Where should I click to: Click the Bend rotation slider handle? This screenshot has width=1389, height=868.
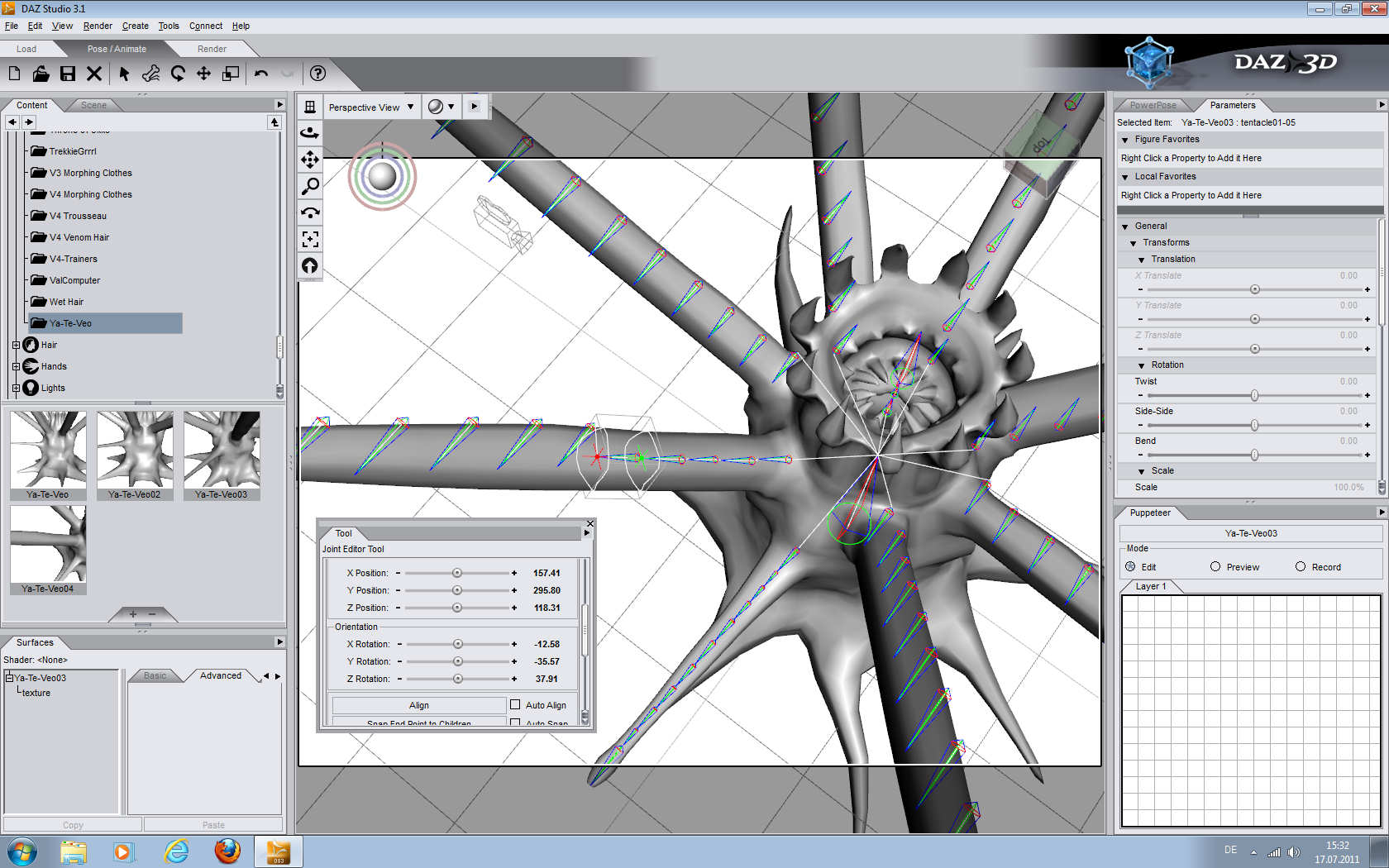click(1254, 455)
